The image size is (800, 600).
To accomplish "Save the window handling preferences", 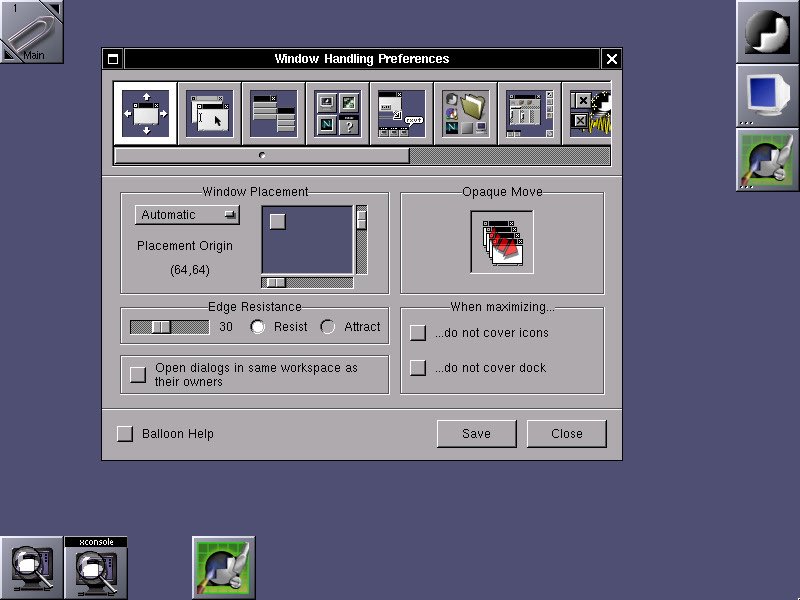I will [x=476, y=433].
